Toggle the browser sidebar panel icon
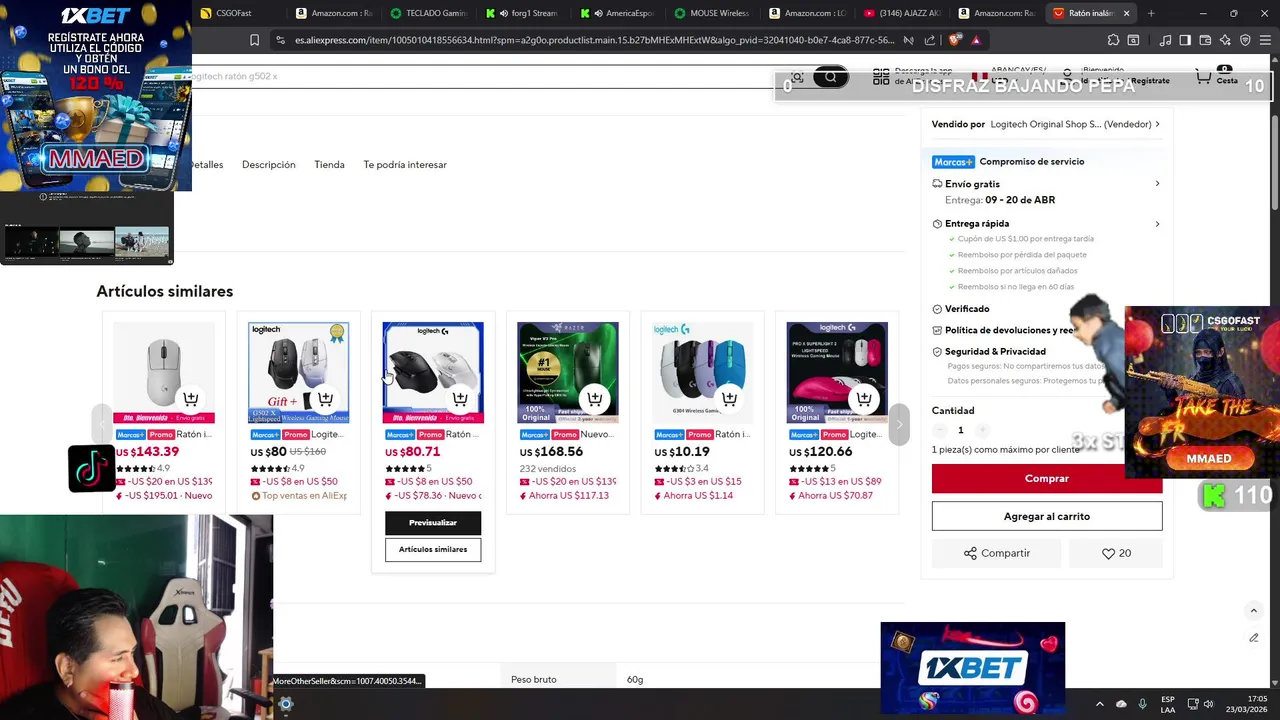Image resolution: width=1280 pixels, height=720 pixels. [x=1185, y=40]
